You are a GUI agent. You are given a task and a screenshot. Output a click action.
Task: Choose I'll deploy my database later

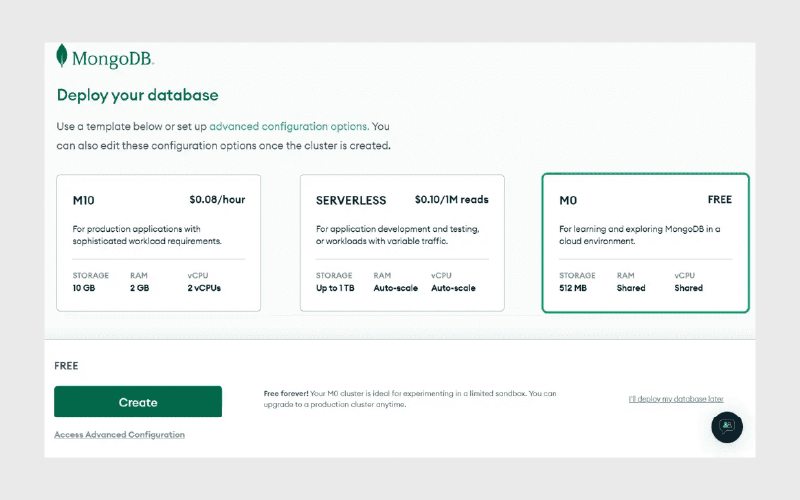click(x=676, y=398)
